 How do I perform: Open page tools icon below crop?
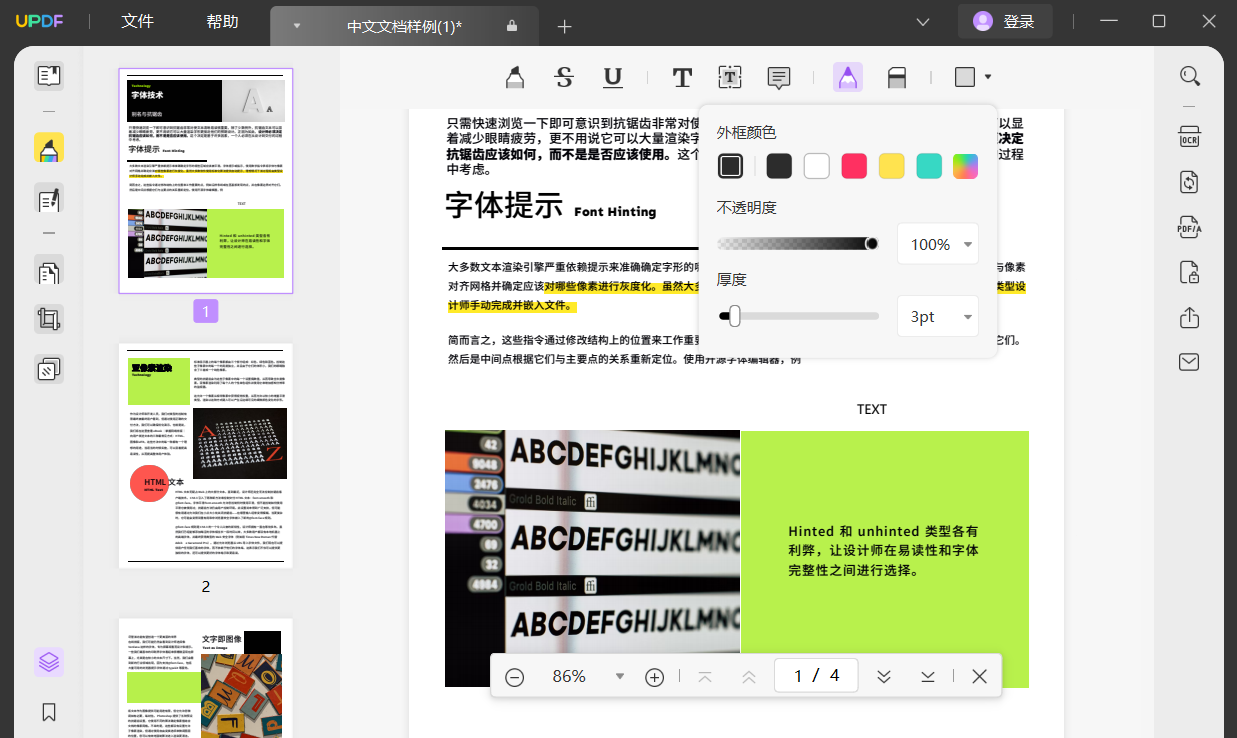[x=49, y=369]
